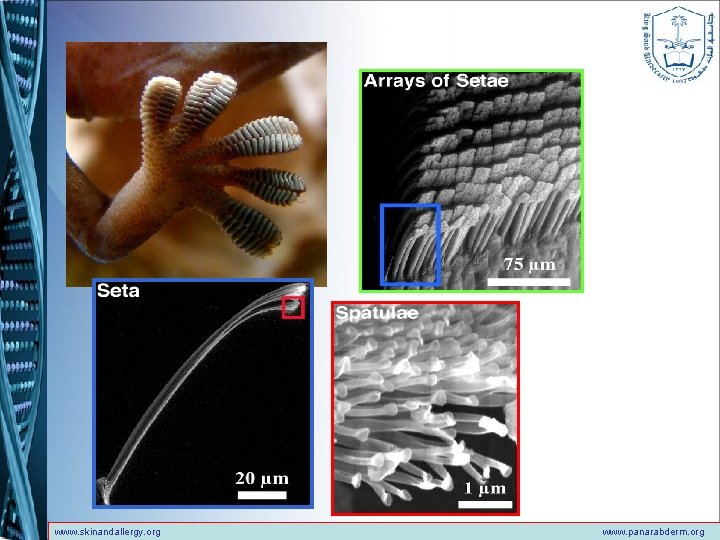Click the 'Spatulae' label text

point(377,313)
